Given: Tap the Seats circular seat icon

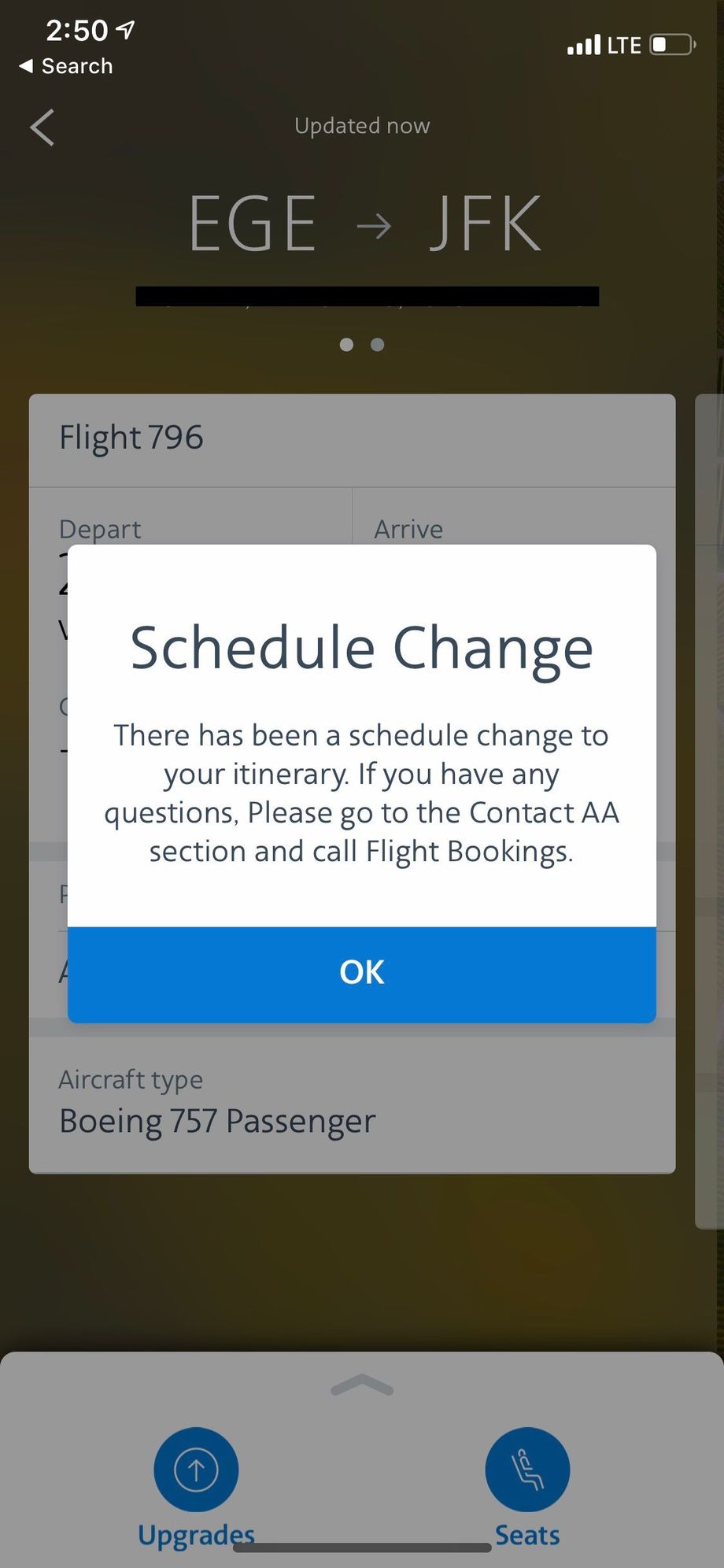Looking at the screenshot, I should (x=527, y=1469).
